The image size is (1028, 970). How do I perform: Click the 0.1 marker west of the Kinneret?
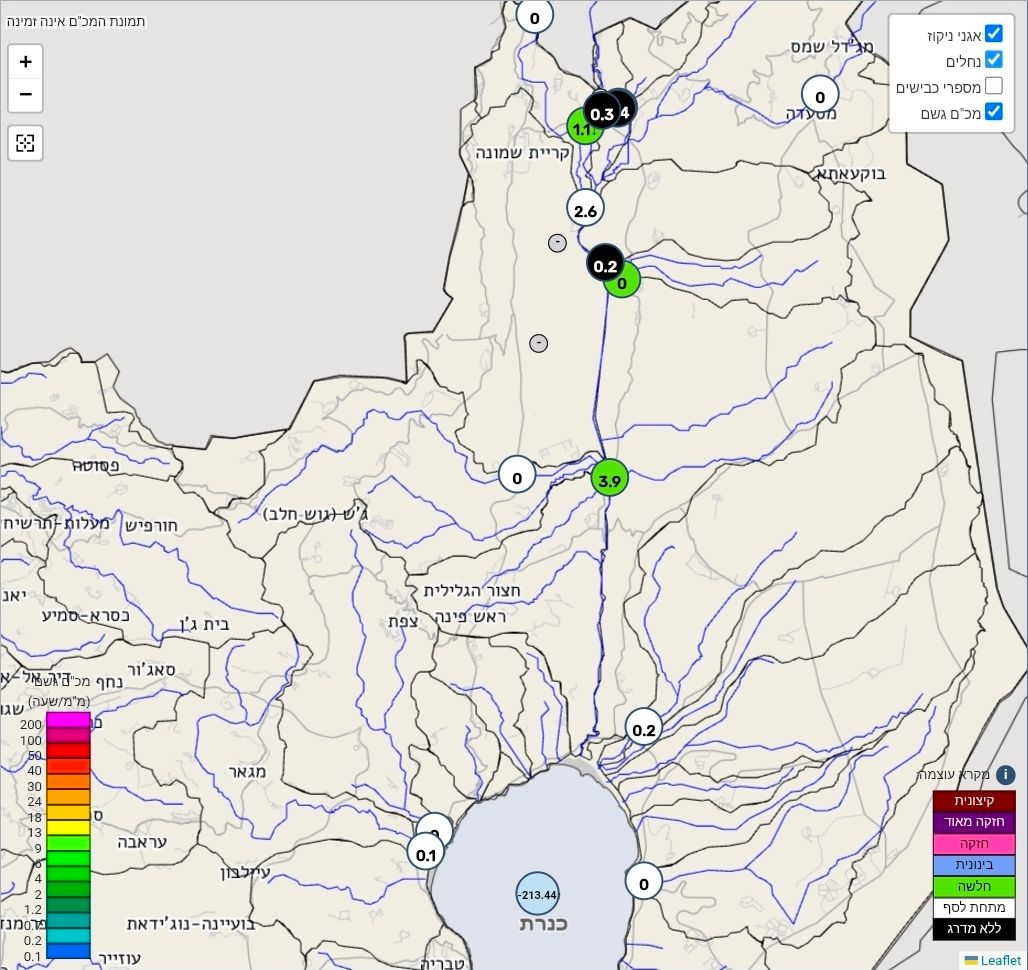pos(426,854)
